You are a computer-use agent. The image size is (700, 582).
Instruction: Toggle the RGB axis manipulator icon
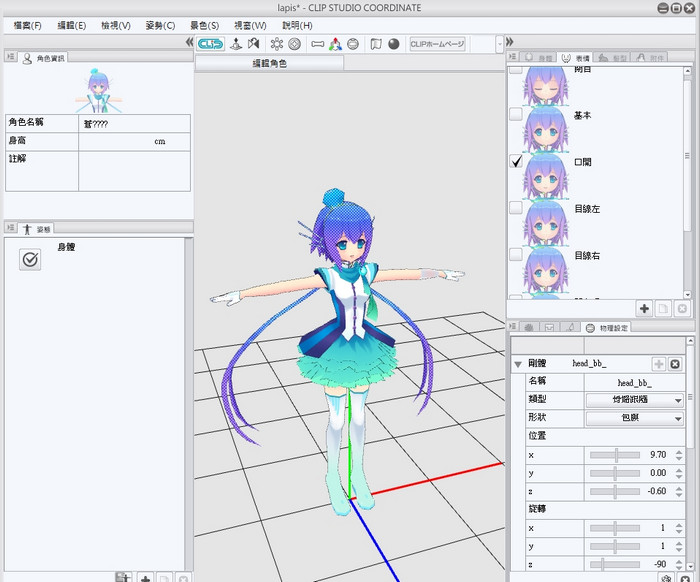click(335, 44)
